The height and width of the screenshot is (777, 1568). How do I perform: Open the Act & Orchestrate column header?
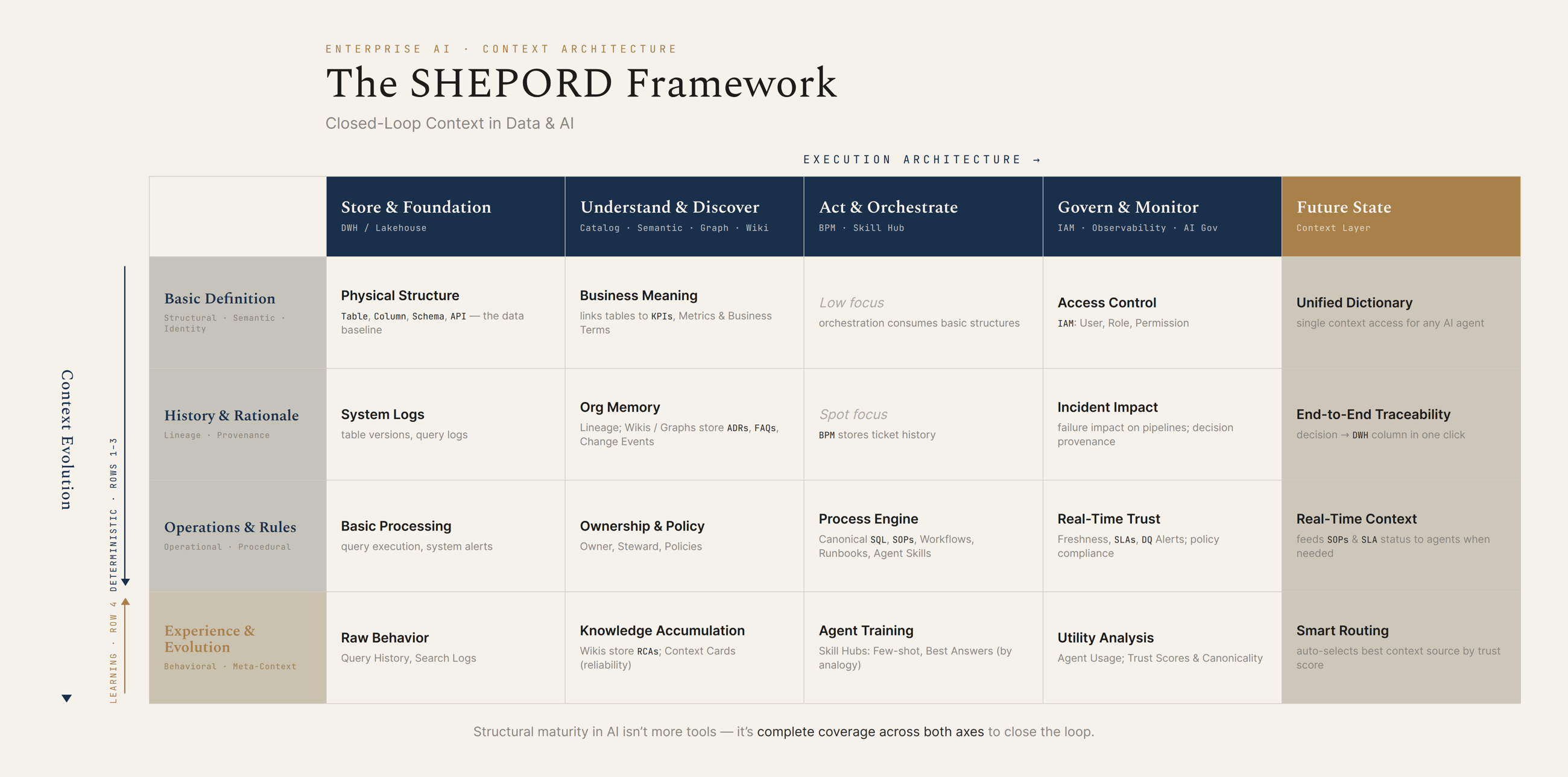tap(923, 216)
